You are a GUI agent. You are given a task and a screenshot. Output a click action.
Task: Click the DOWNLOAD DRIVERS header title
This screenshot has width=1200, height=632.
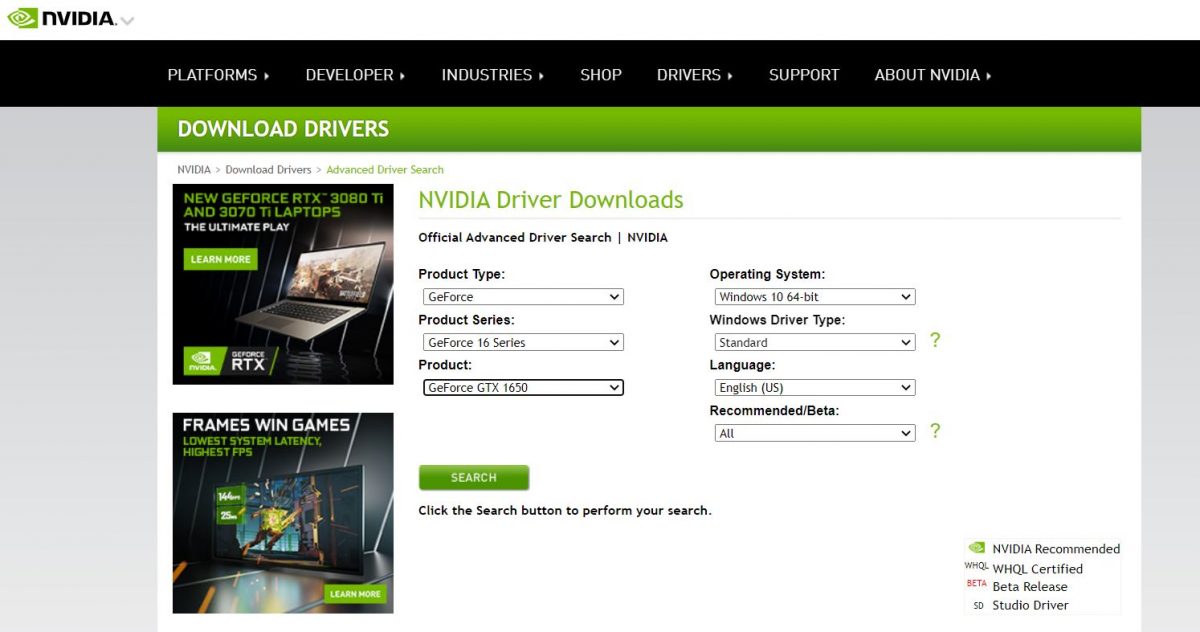283,129
